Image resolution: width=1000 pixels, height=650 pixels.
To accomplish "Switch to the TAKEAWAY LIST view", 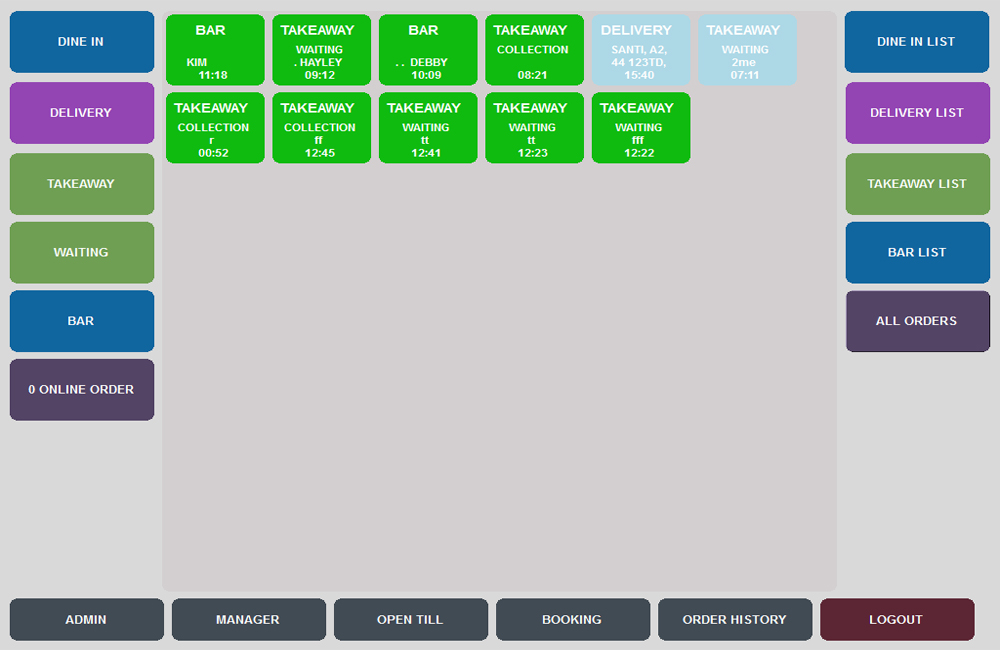I will (917, 184).
